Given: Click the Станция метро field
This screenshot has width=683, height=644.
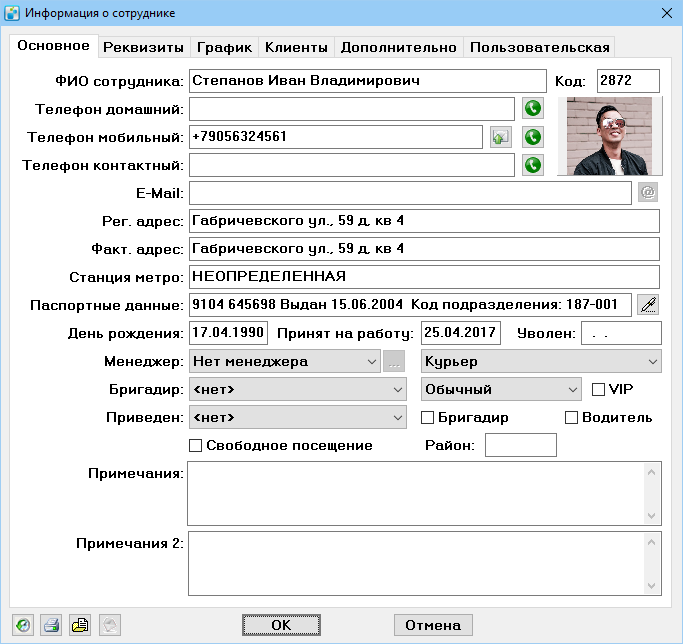Looking at the screenshot, I should (424, 277).
